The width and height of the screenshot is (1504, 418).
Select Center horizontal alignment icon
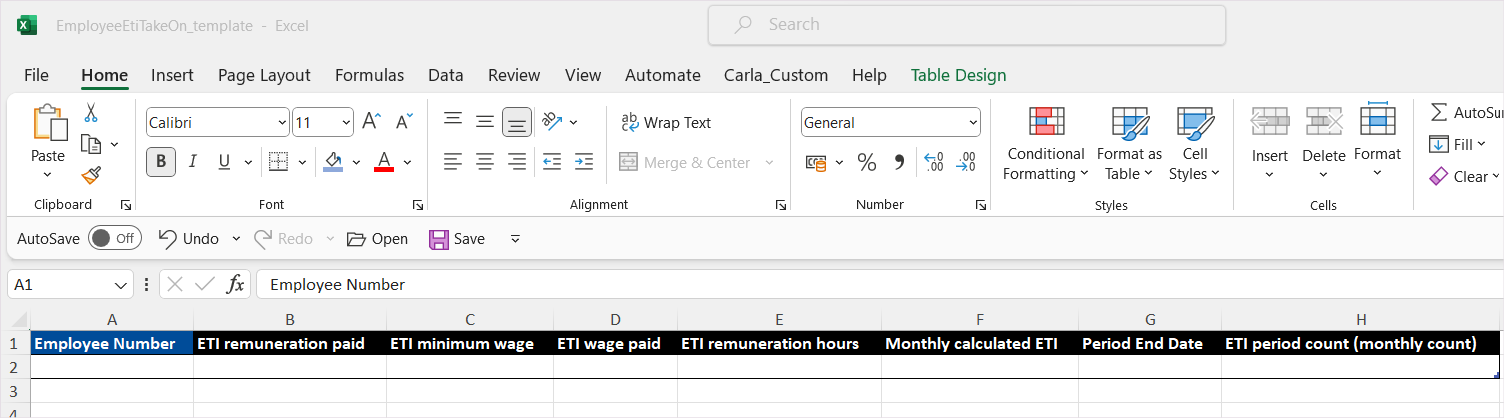click(485, 161)
